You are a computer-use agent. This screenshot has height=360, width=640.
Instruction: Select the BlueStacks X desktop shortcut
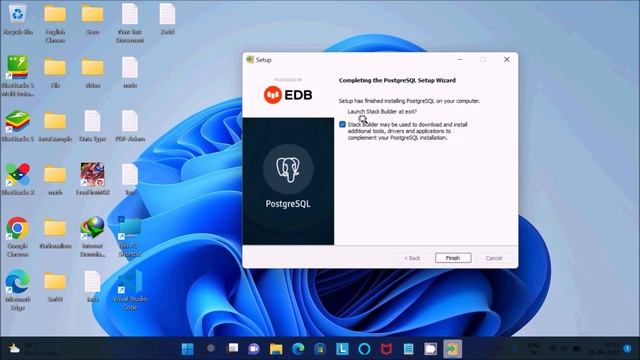(18, 179)
